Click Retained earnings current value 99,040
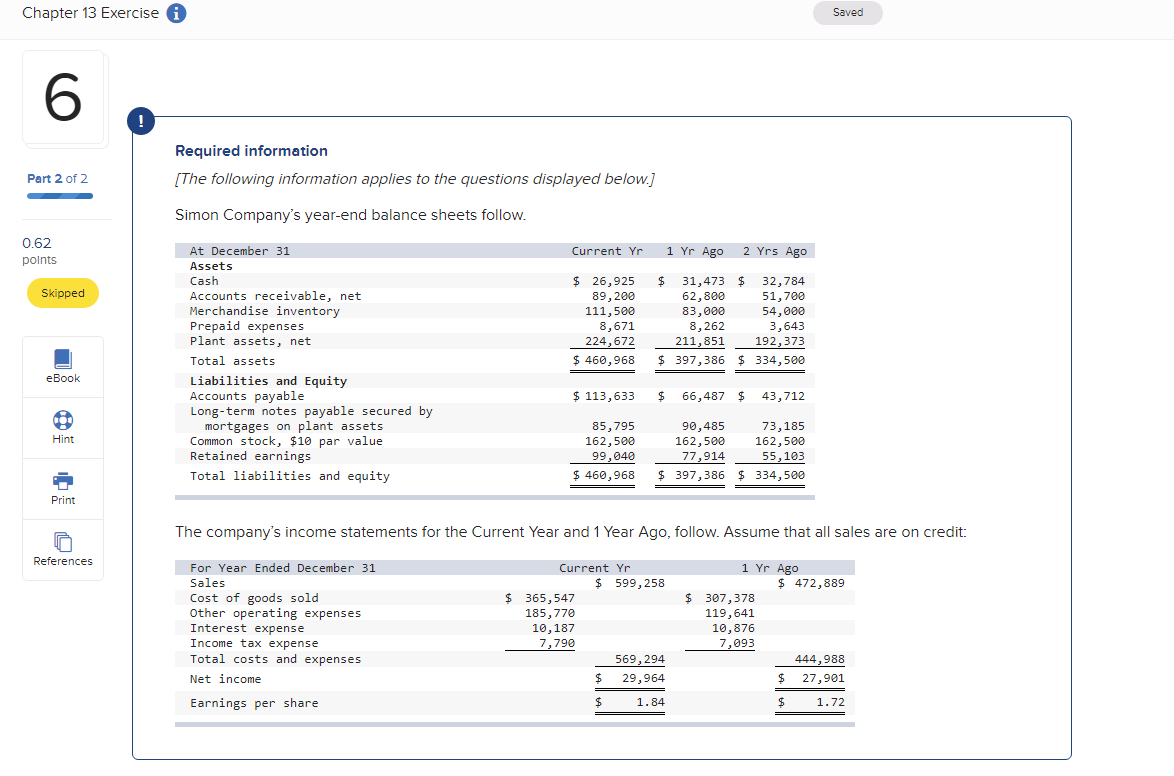The width and height of the screenshot is (1174, 776). [x=613, y=456]
